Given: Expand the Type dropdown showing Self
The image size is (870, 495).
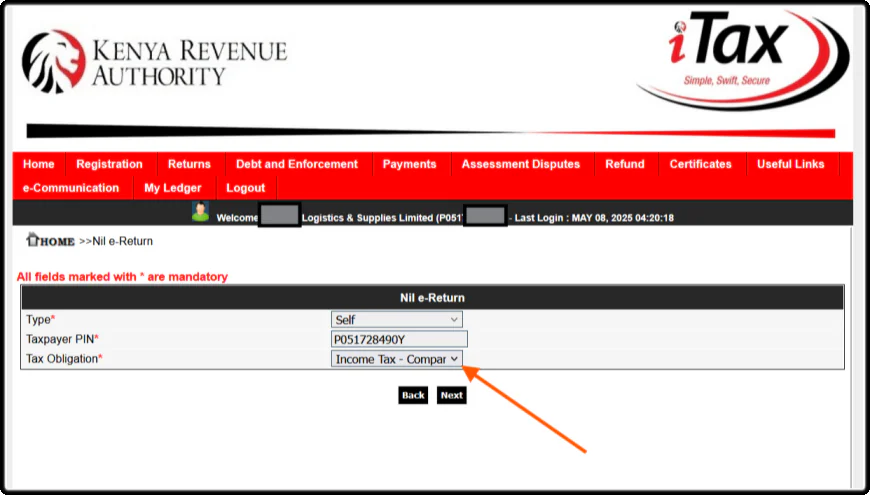Looking at the screenshot, I should pos(396,320).
